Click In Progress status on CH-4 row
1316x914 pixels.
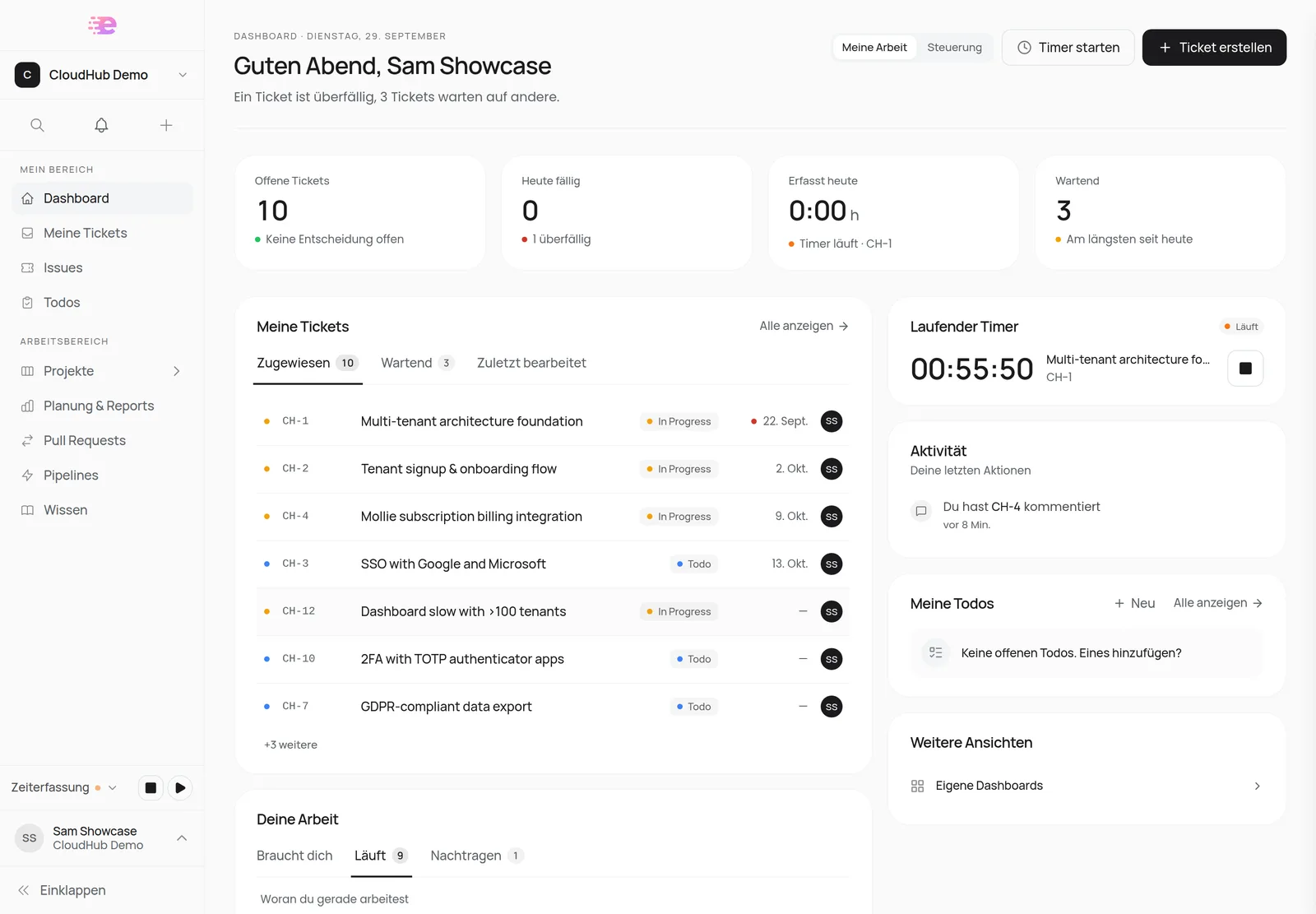point(679,517)
